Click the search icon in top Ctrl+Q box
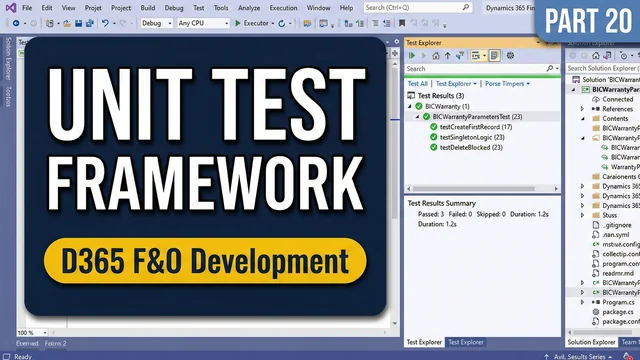 466,7
